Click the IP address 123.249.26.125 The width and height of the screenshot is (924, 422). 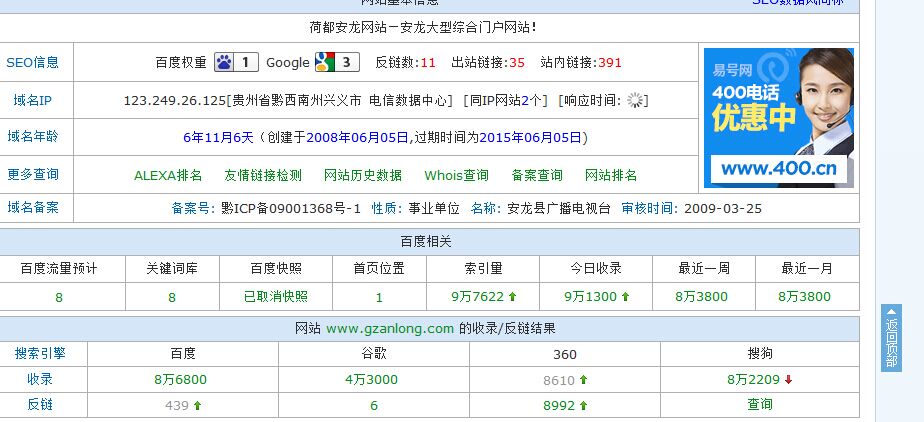click(175, 101)
